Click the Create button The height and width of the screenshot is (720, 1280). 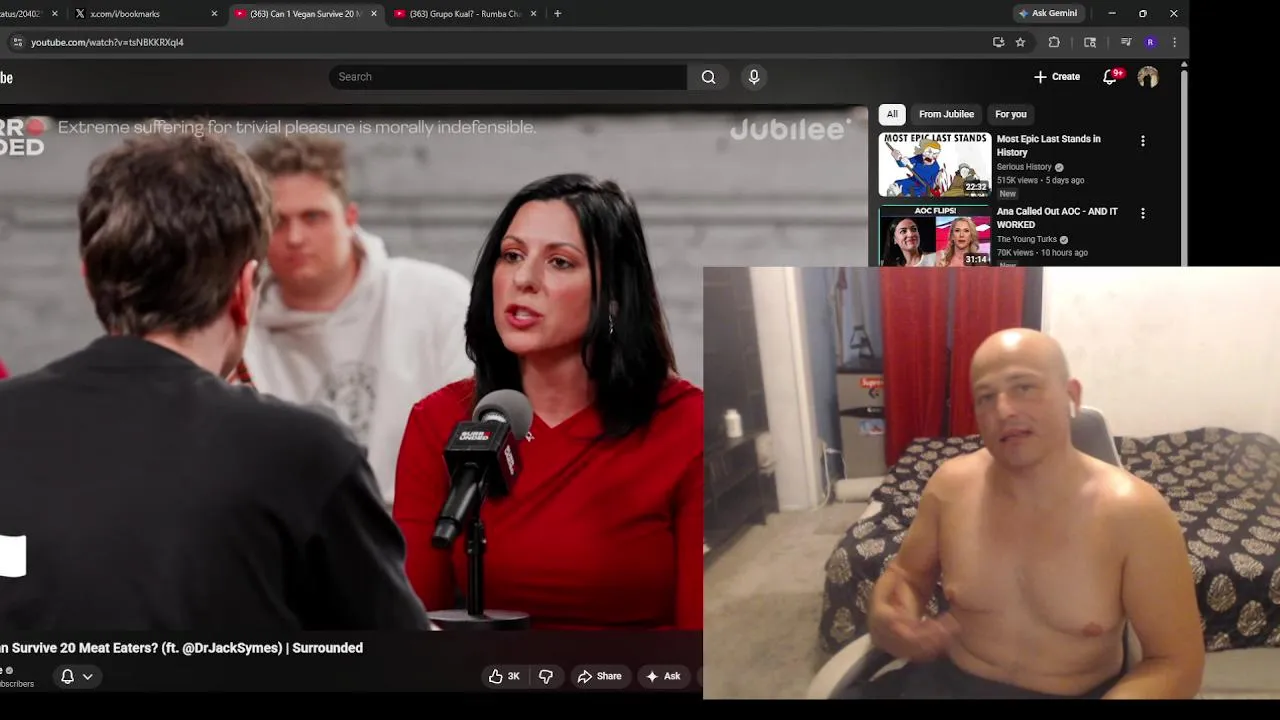[x=1057, y=77]
